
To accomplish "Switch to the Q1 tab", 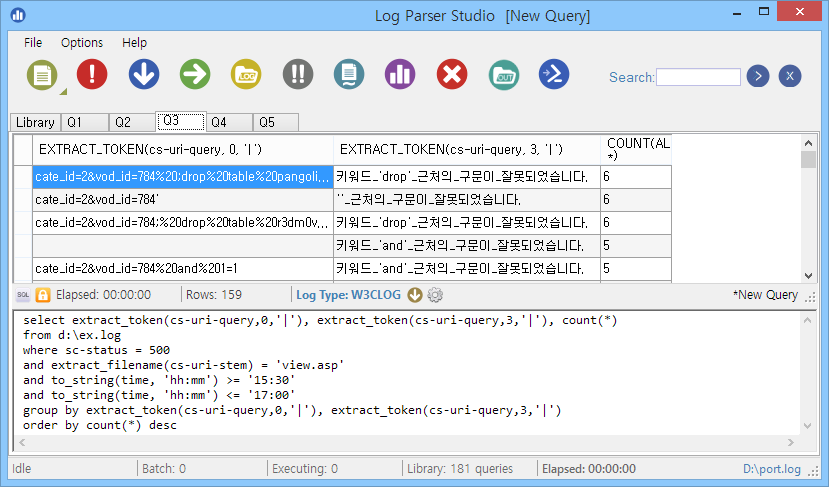I will (85, 122).
